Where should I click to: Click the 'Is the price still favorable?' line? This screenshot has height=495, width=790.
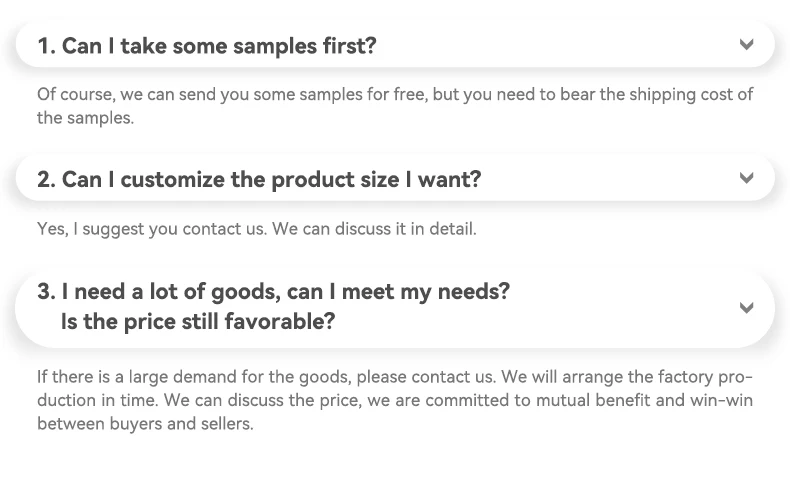(x=198, y=322)
